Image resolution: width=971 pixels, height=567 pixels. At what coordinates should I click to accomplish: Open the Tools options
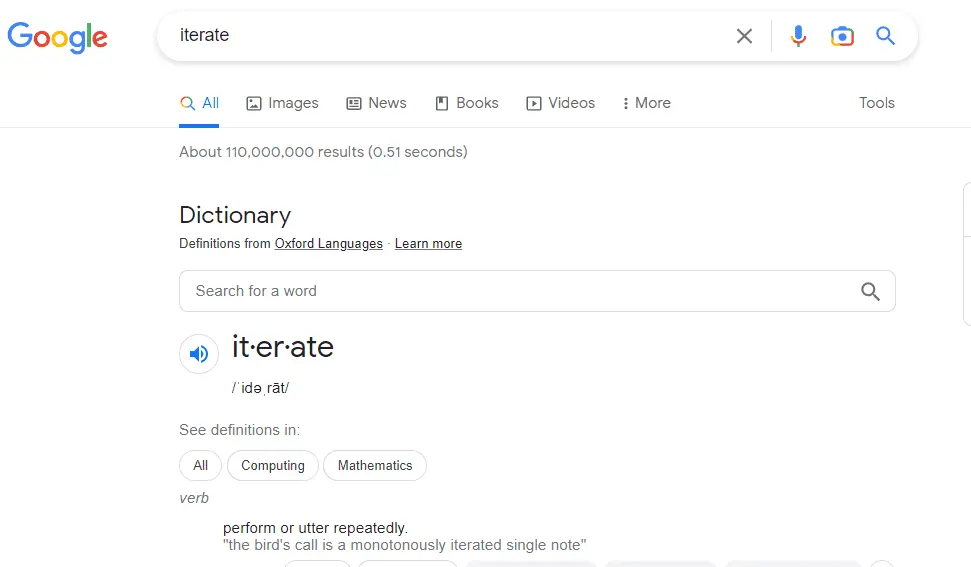(x=876, y=103)
